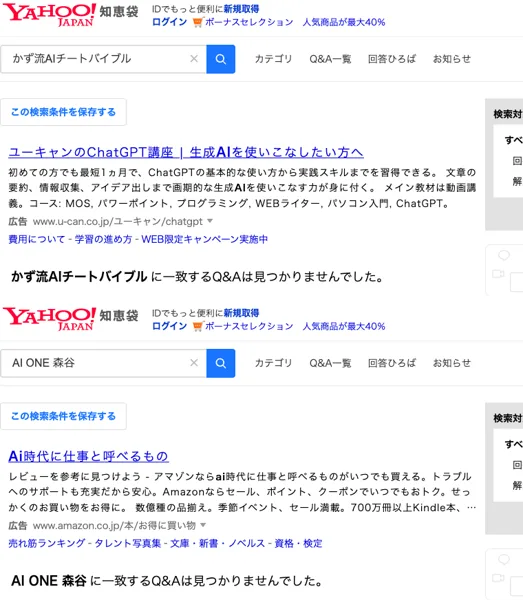Viewport: 523px width, 600px height.
Task: Open 学習の進め方 sitelink
Action: point(103,240)
